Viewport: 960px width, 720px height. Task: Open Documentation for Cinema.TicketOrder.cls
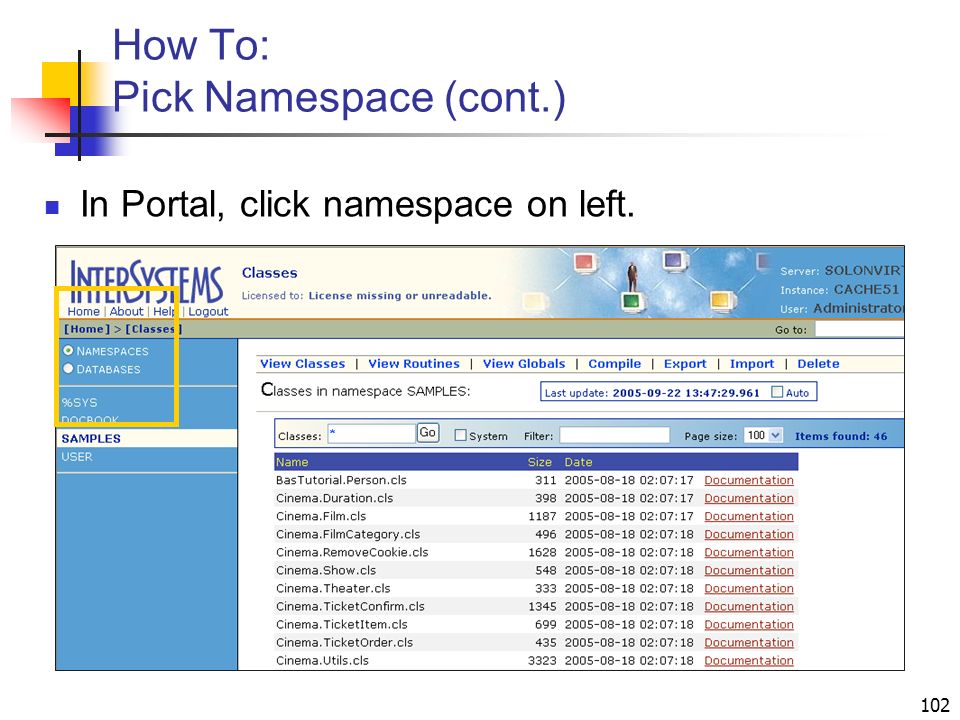(749, 643)
